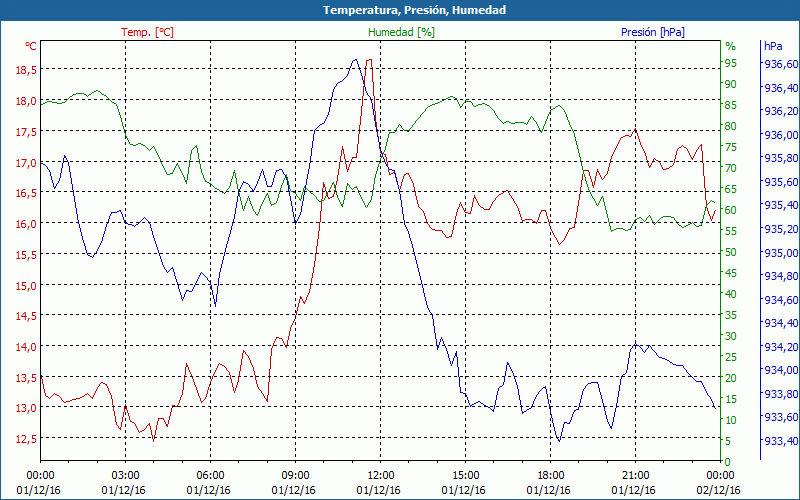This screenshot has height=500, width=800.
Task: Click the 936,40 pressure axis value
Action: coord(781,88)
